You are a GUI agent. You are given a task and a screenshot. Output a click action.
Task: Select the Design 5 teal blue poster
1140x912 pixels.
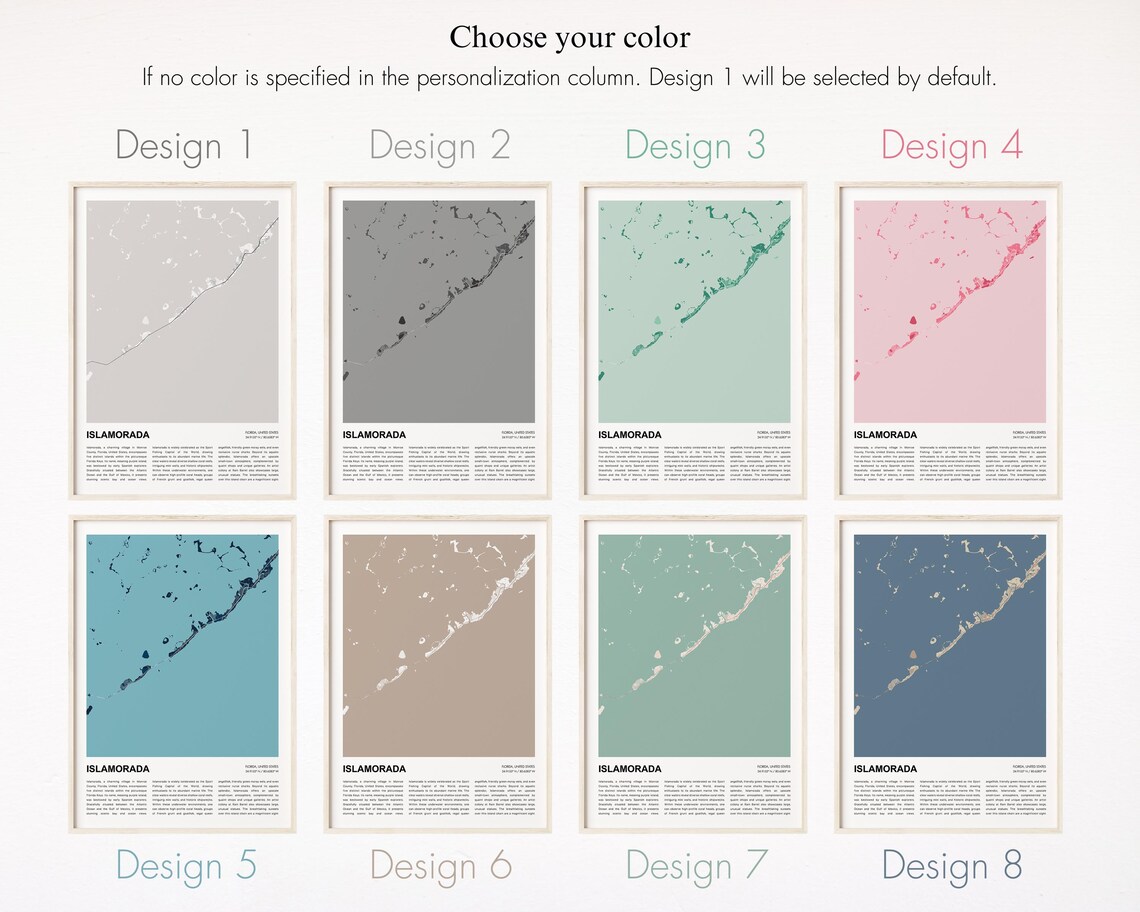click(182, 674)
